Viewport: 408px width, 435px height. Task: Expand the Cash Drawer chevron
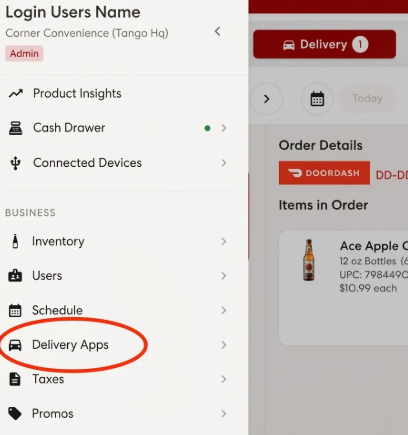pyautogui.click(x=224, y=128)
